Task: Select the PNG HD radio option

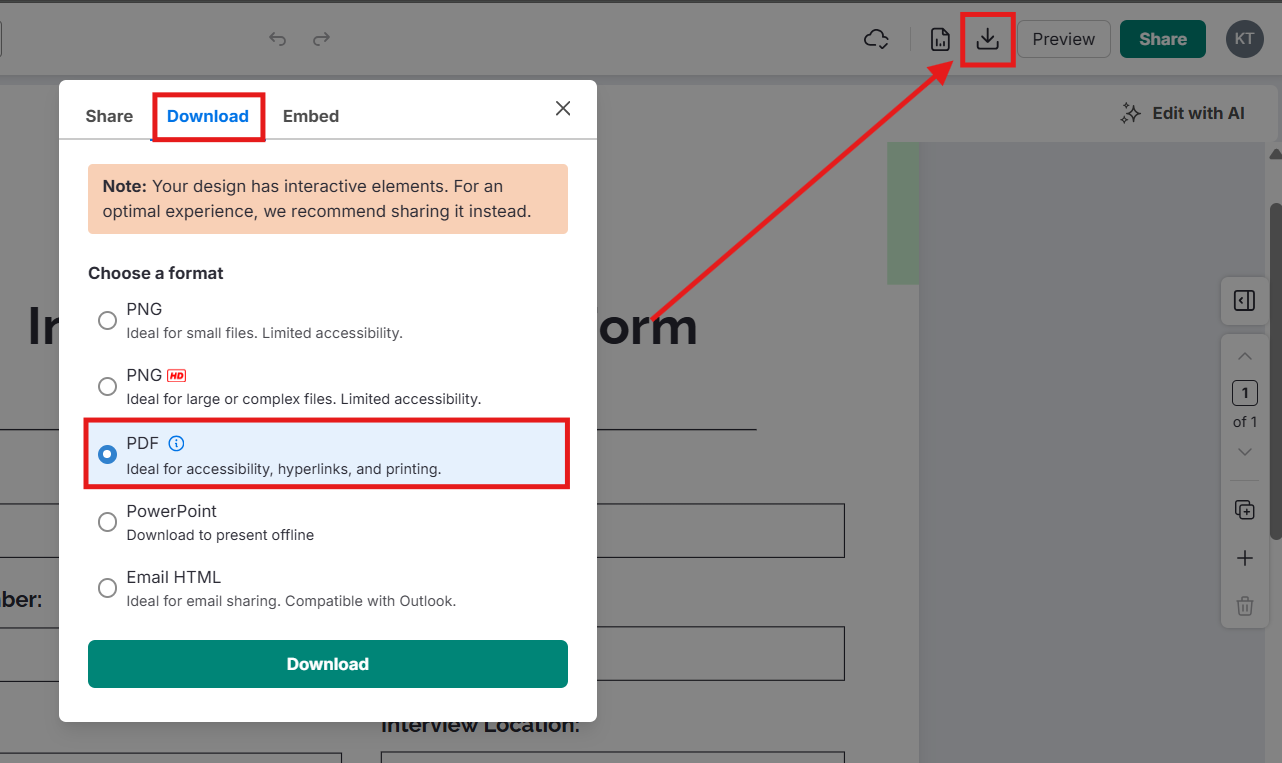Action: (x=107, y=386)
